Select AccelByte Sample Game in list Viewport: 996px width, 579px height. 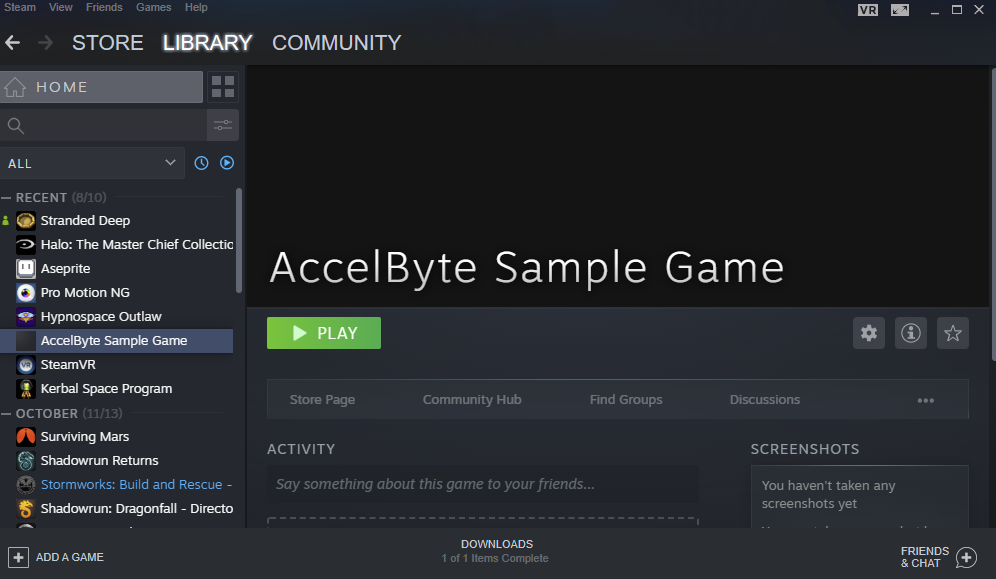116,341
